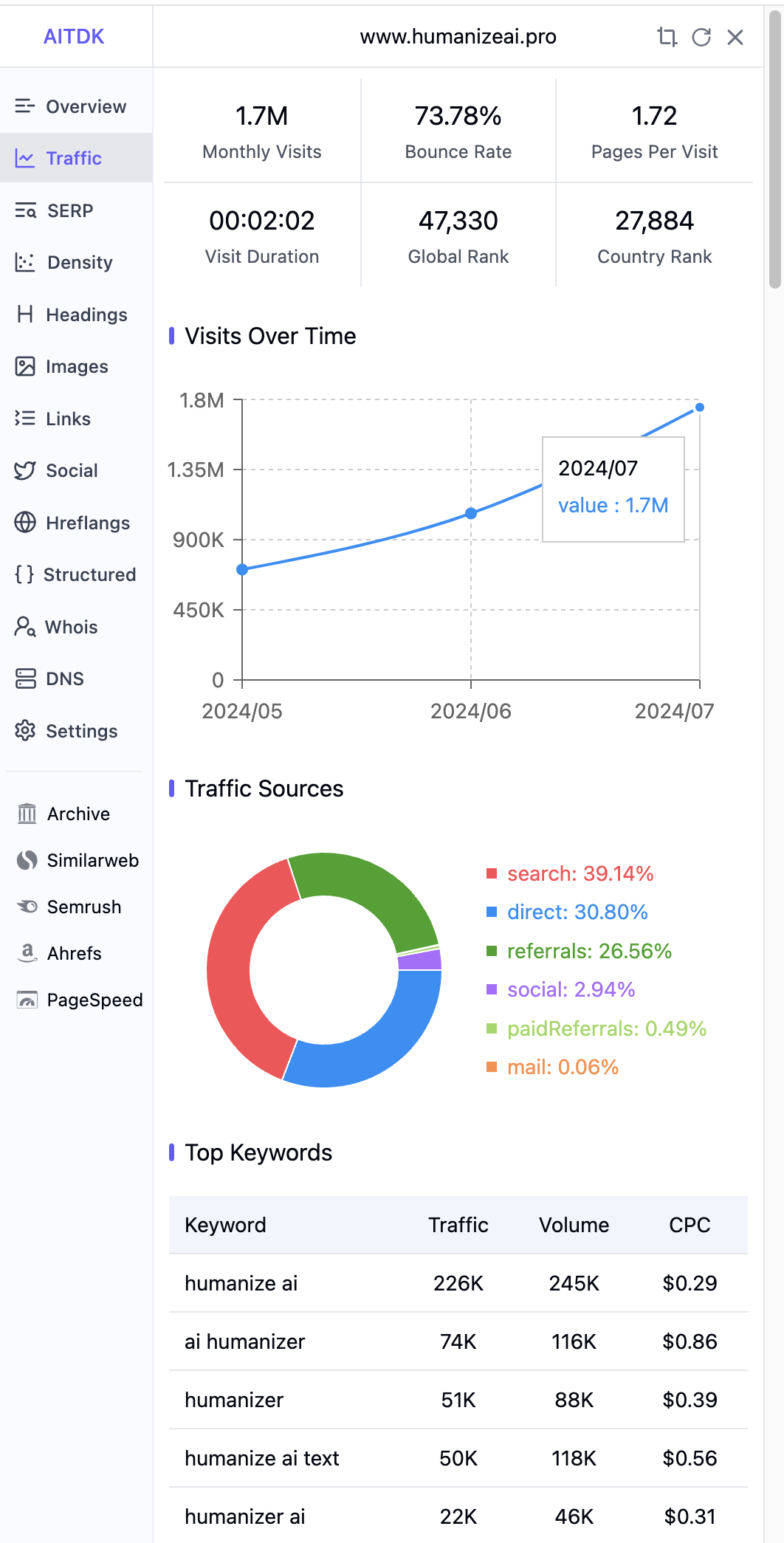This screenshot has width=784, height=1543.
Task: Close the AITDK panel
Action: coord(735,37)
